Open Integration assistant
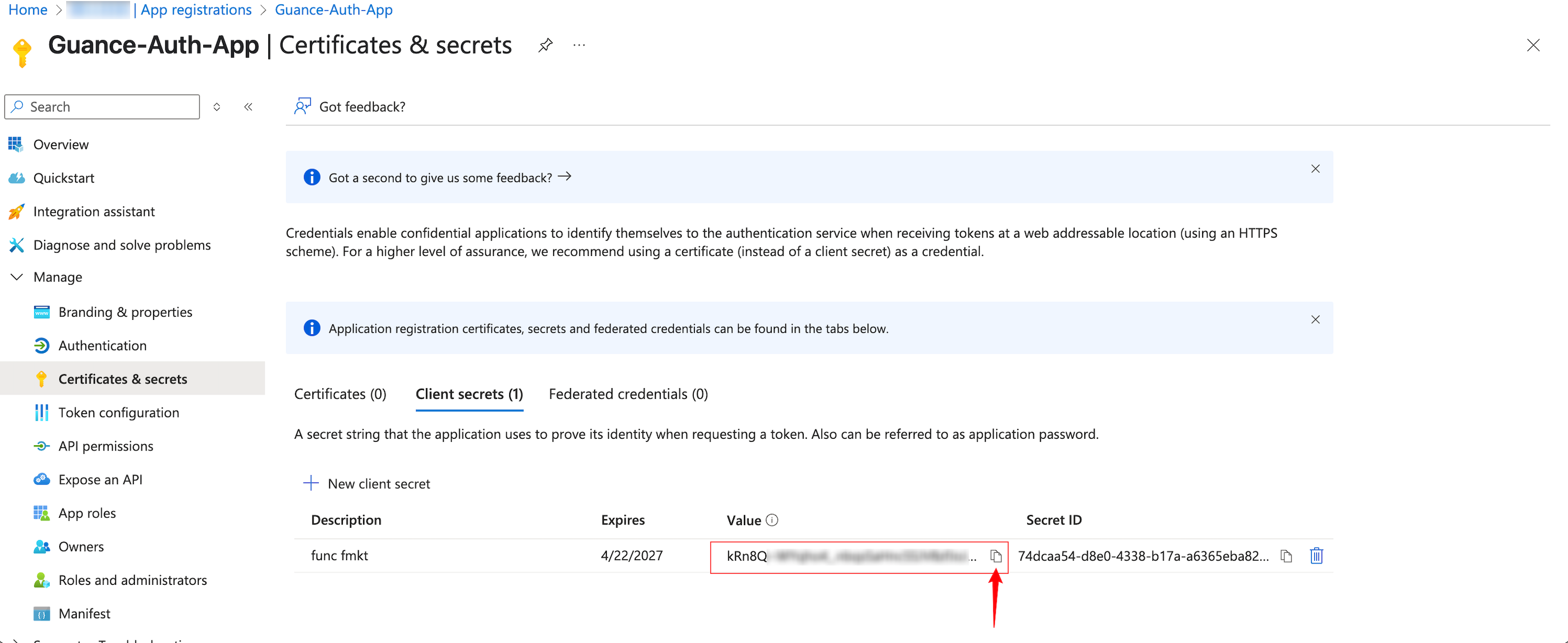Viewport: 1568px width, 643px height. [94, 212]
